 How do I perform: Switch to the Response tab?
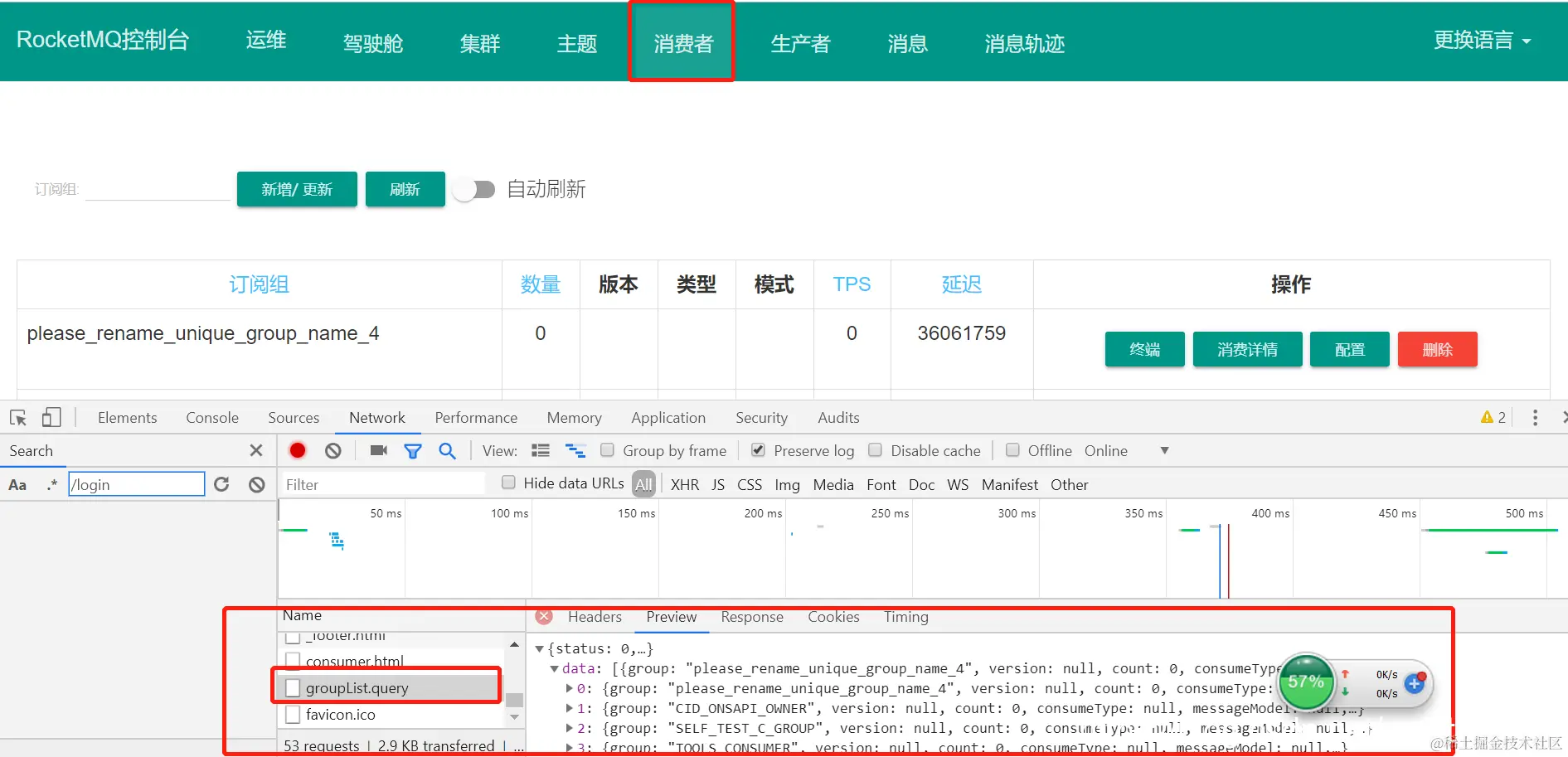click(752, 617)
